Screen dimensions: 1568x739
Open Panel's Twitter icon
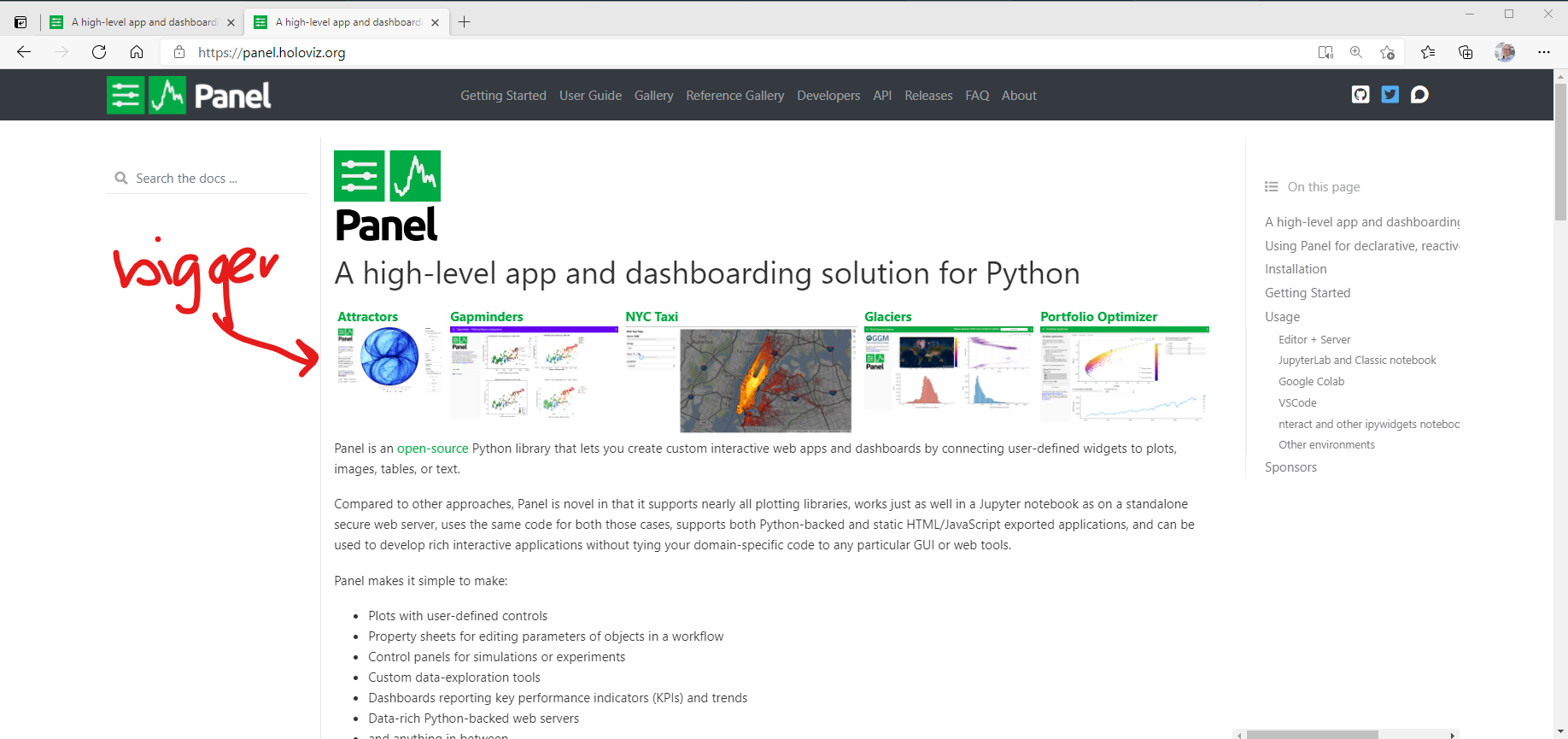click(x=1390, y=95)
